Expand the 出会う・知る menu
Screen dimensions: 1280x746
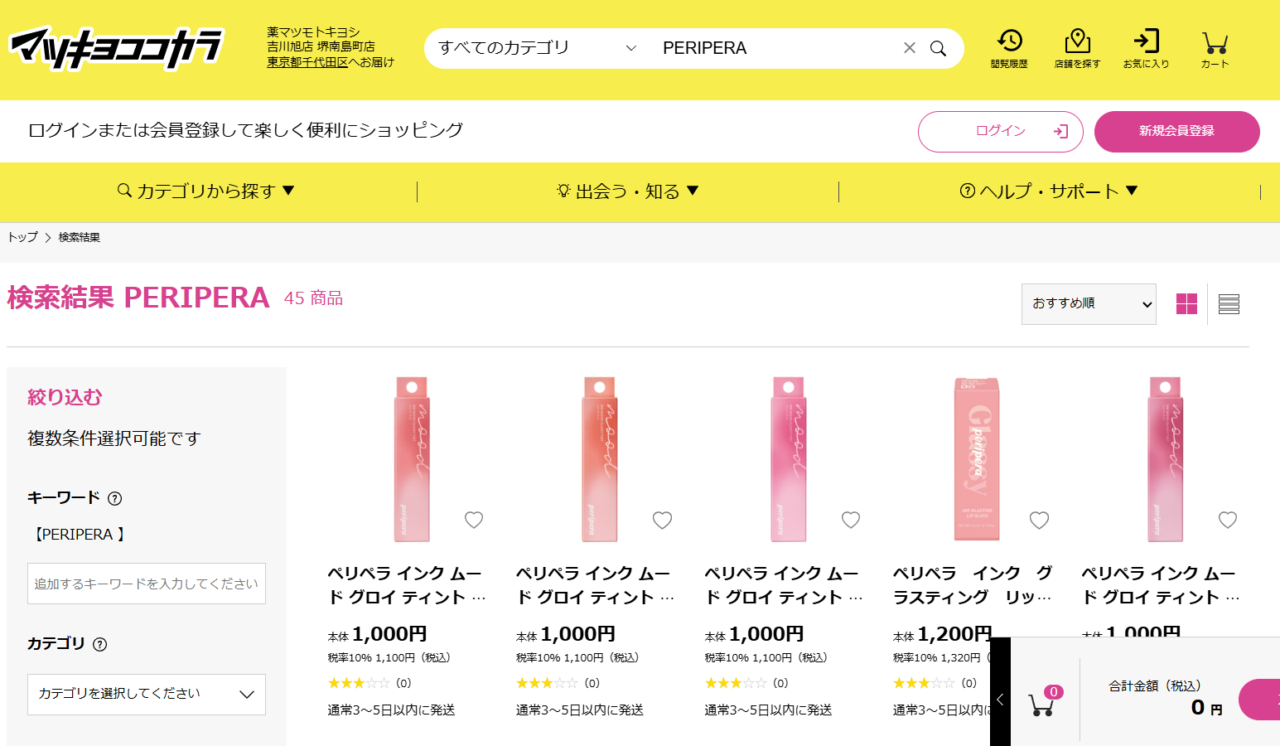coord(628,191)
